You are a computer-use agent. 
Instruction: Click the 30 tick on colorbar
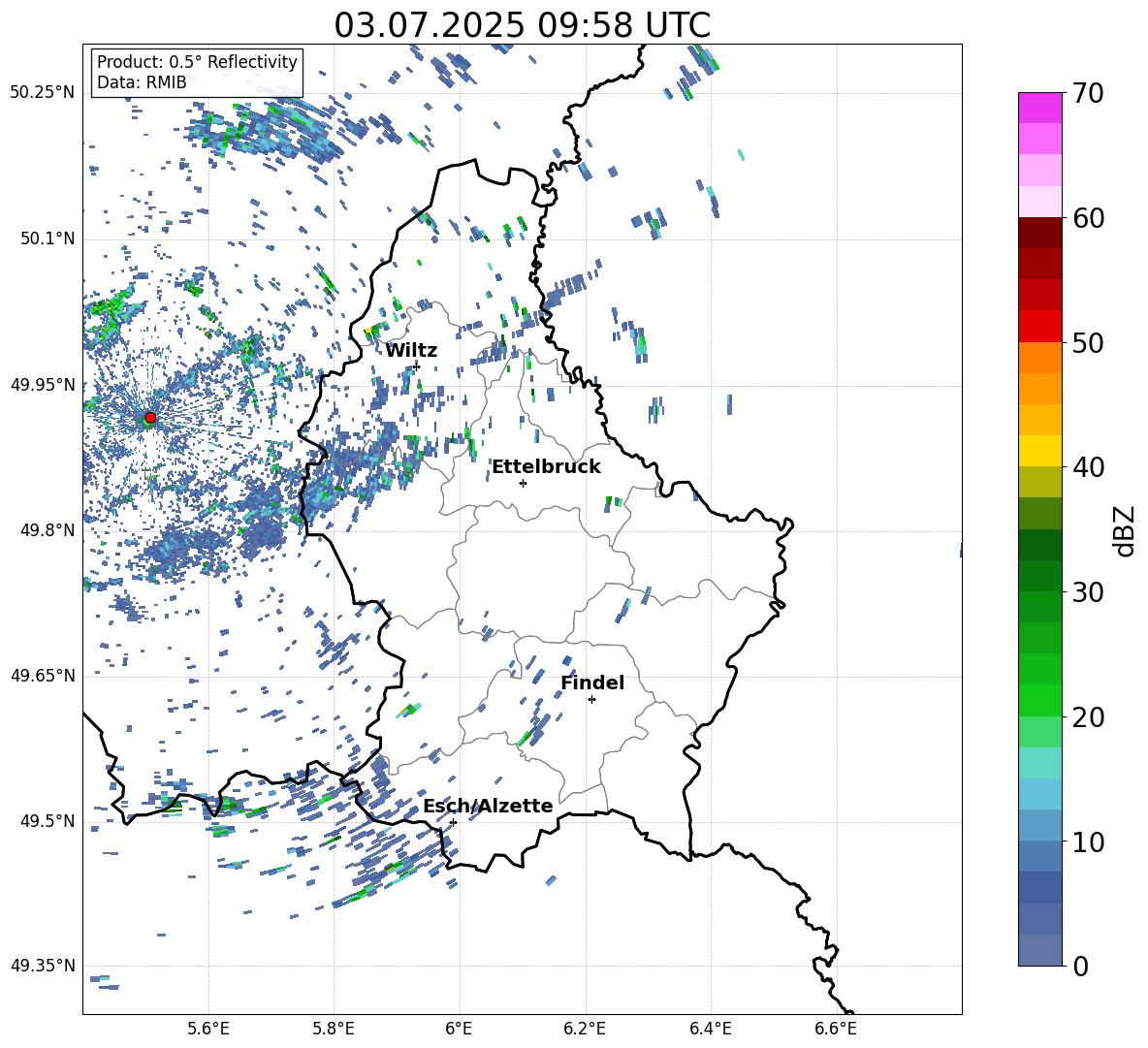click(1089, 592)
